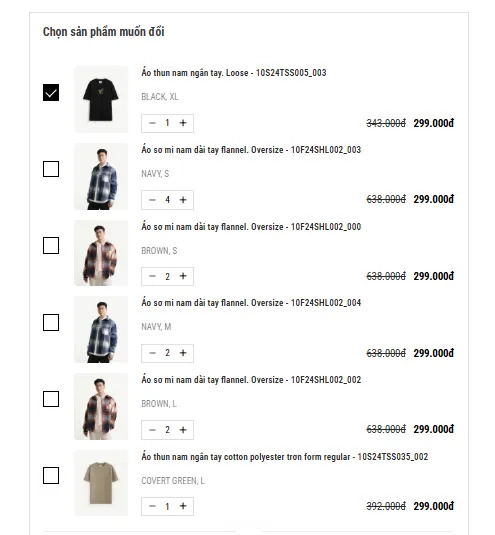Click plus icon for NAVY, S flannel shirt
The image size is (495, 535).
183,200
